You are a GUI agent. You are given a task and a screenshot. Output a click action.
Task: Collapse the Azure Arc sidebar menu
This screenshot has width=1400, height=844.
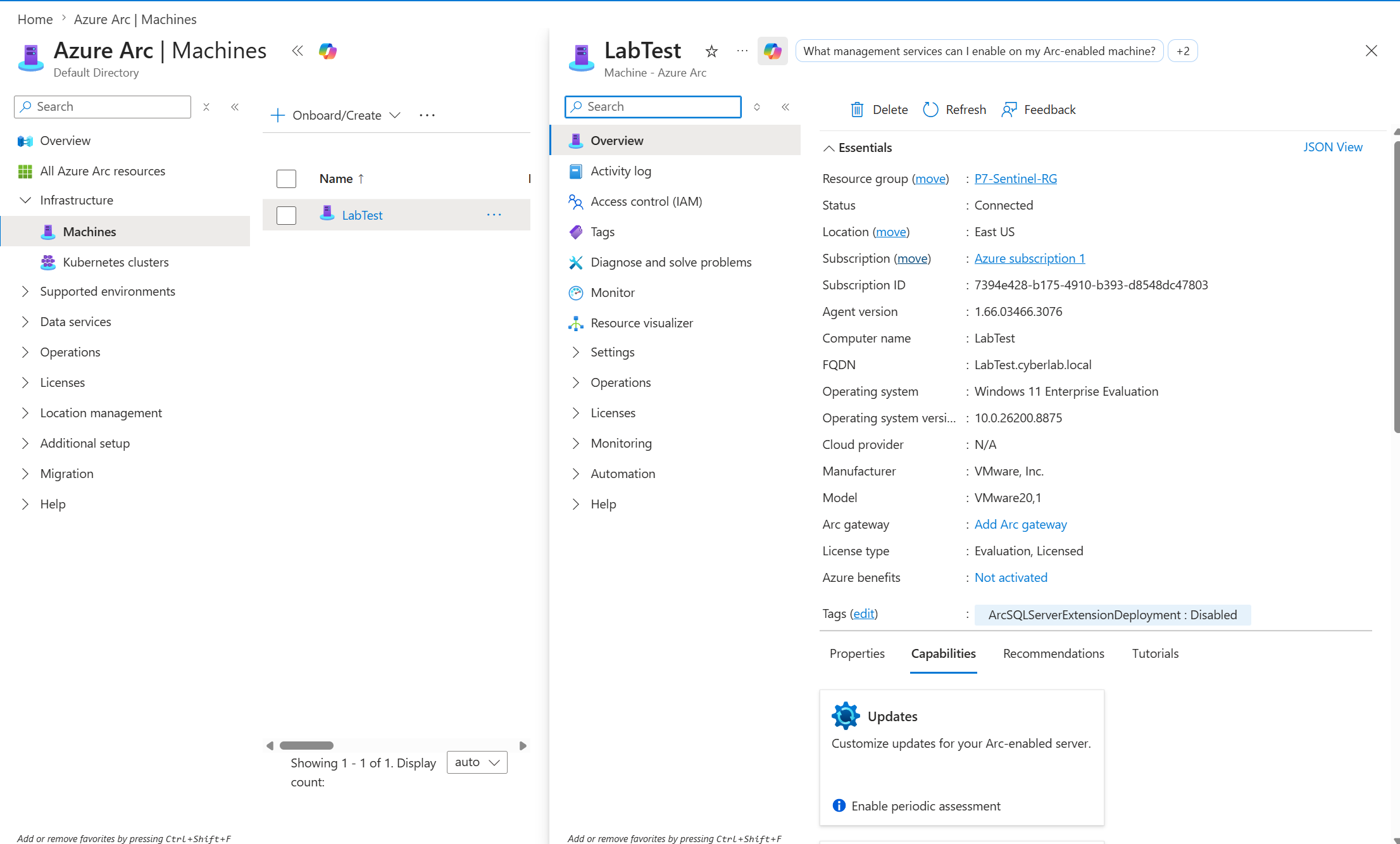click(x=235, y=107)
